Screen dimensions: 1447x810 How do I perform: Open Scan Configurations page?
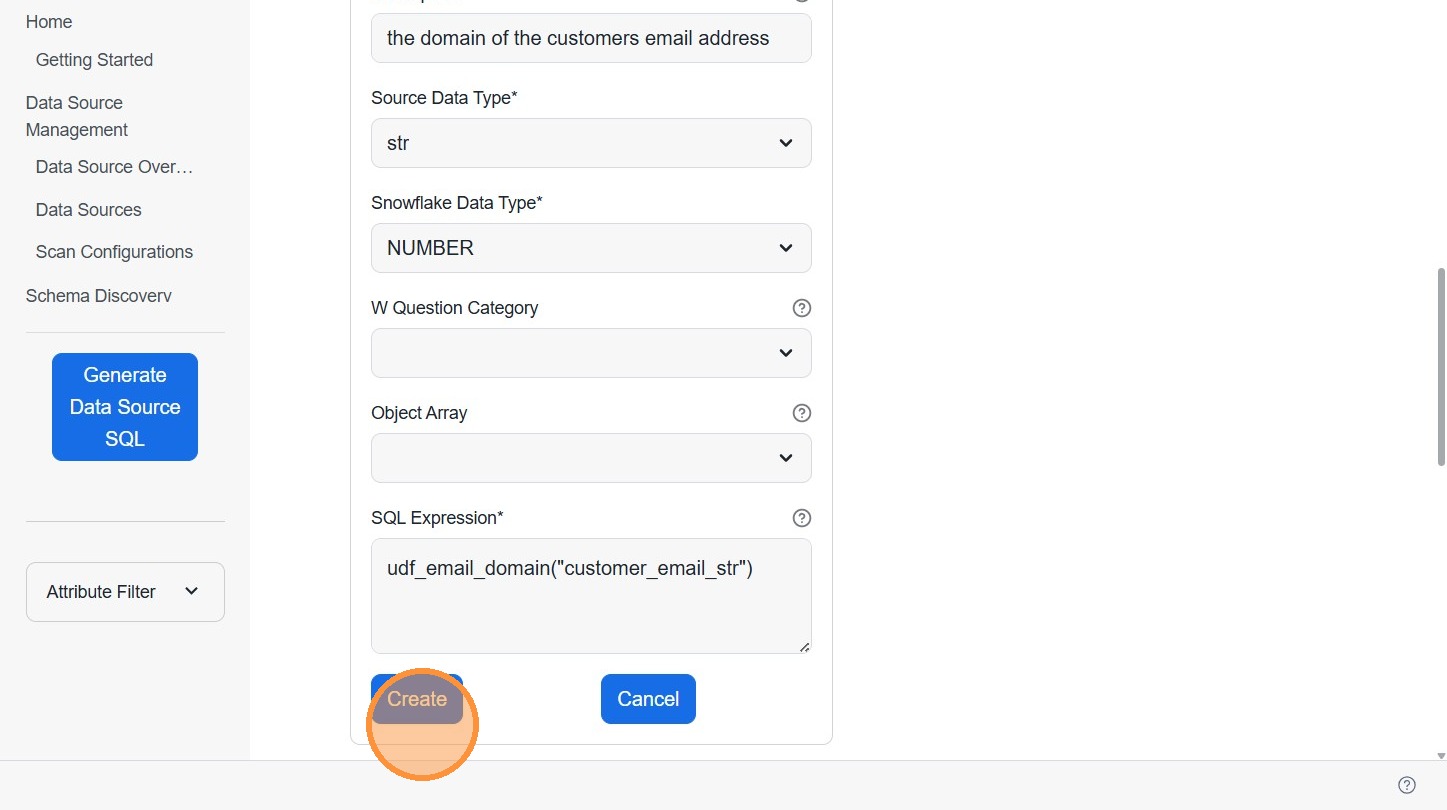[x=114, y=252]
